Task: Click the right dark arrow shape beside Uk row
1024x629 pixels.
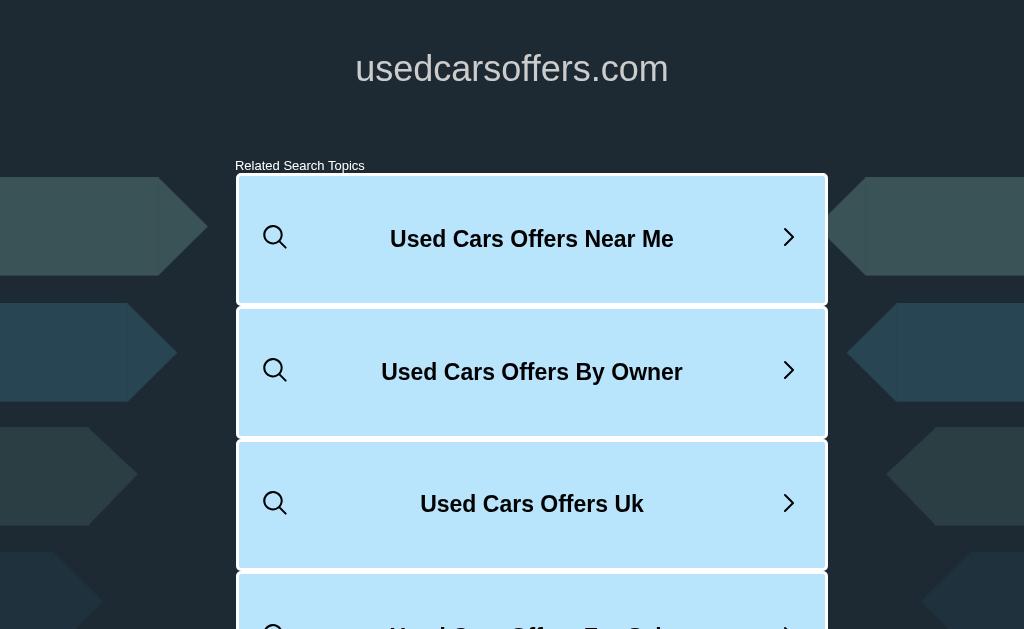Action: click(x=955, y=476)
